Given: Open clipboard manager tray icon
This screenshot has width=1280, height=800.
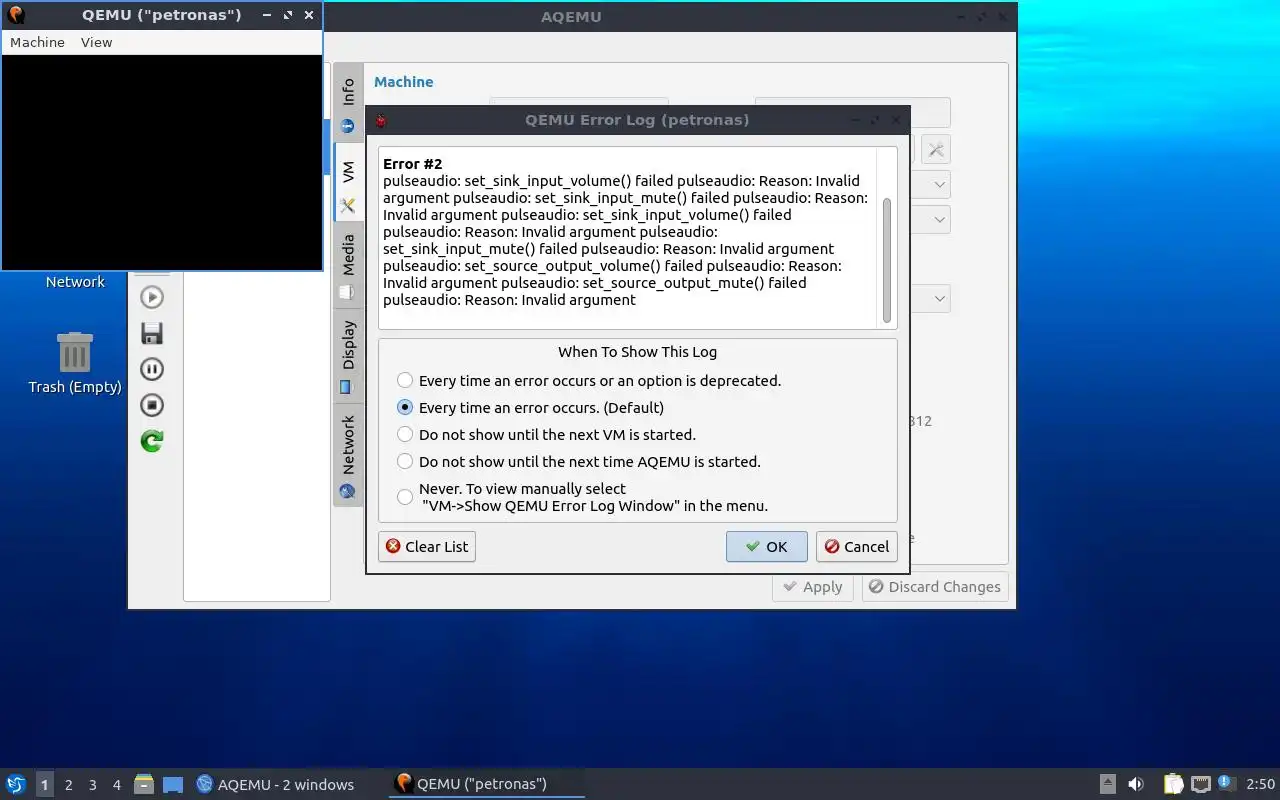Looking at the screenshot, I should click(x=1173, y=784).
